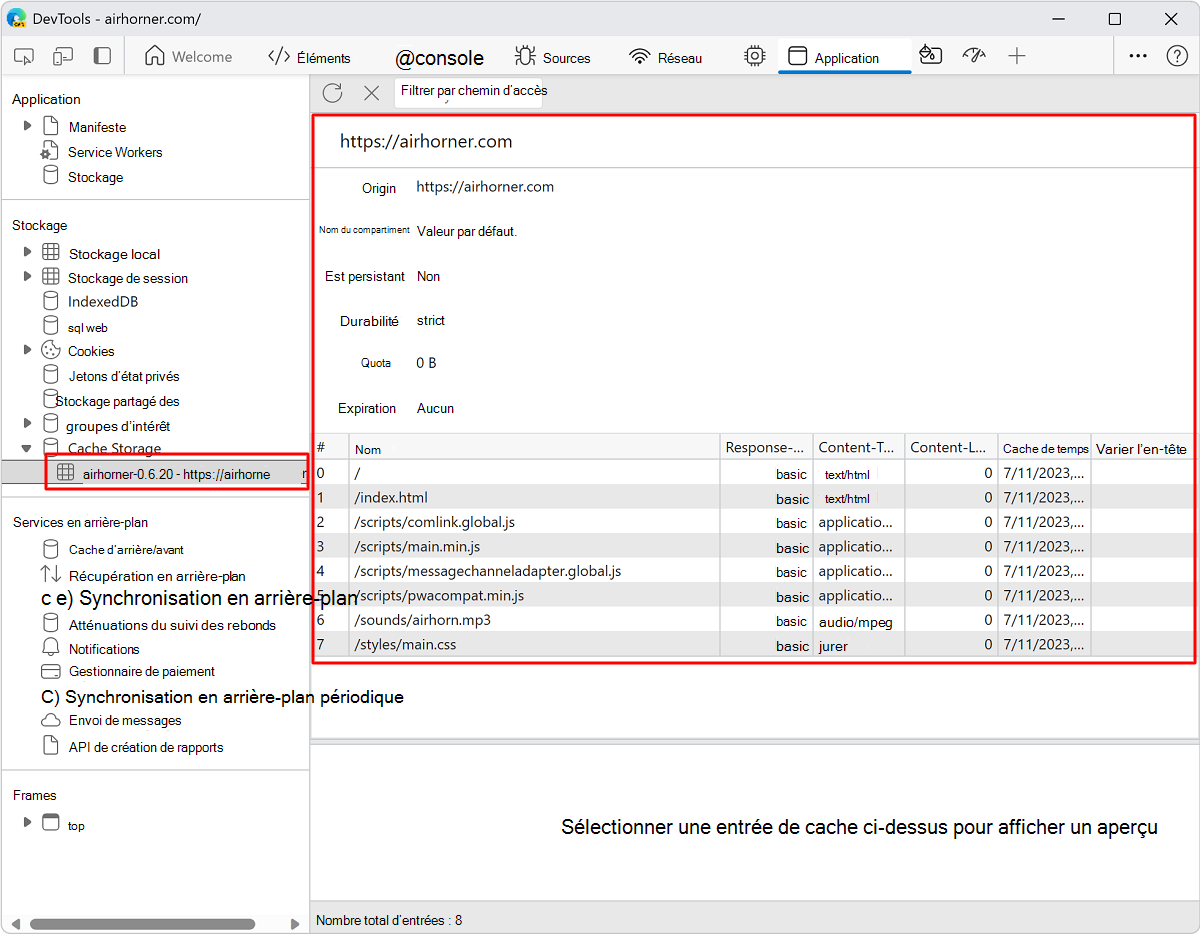This screenshot has width=1200, height=934.
Task: Open the gauge speedometer tab icon
Action: [974, 56]
